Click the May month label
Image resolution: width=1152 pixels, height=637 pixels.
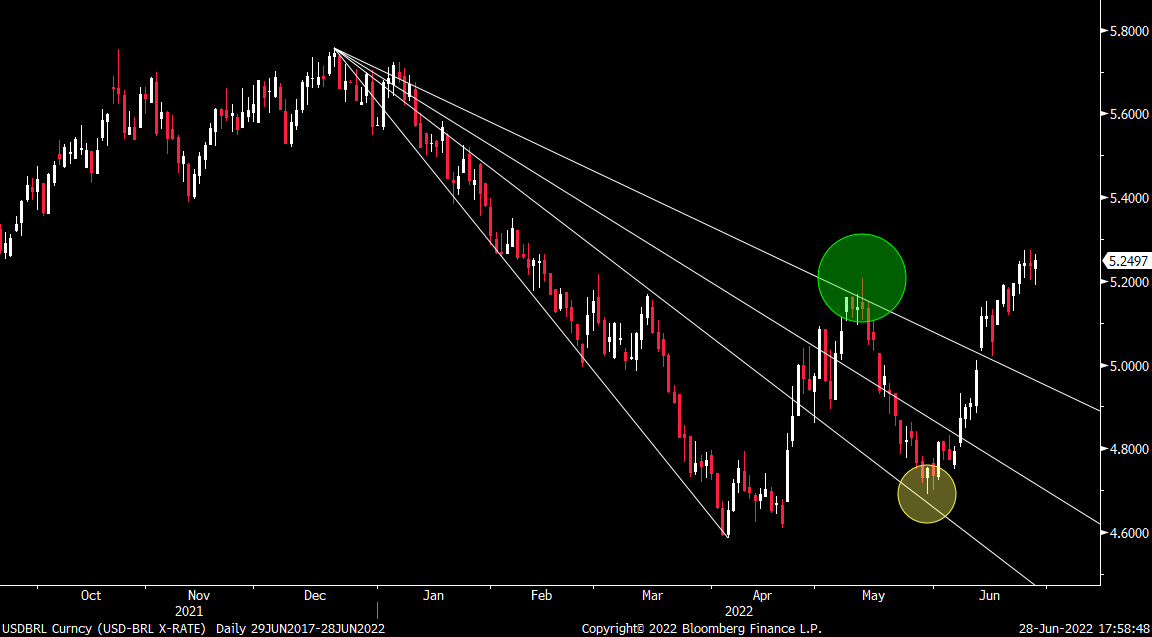pyautogui.click(x=874, y=595)
